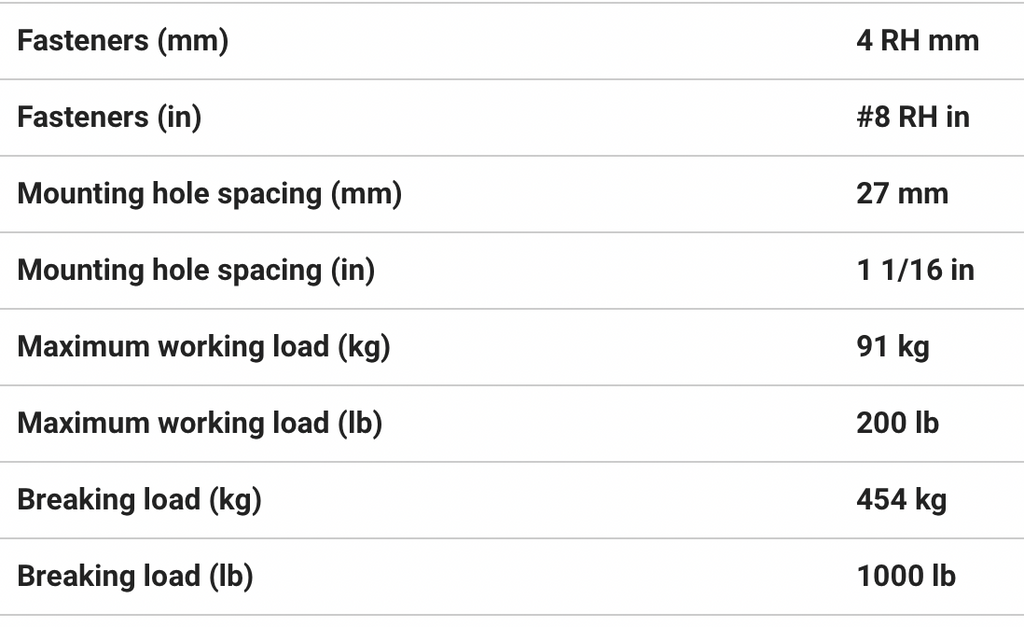Image resolution: width=1024 pixels, height=627 pixels.
Task: Click the "Maximum working load (kg)" label
Action: pos(203,346)
